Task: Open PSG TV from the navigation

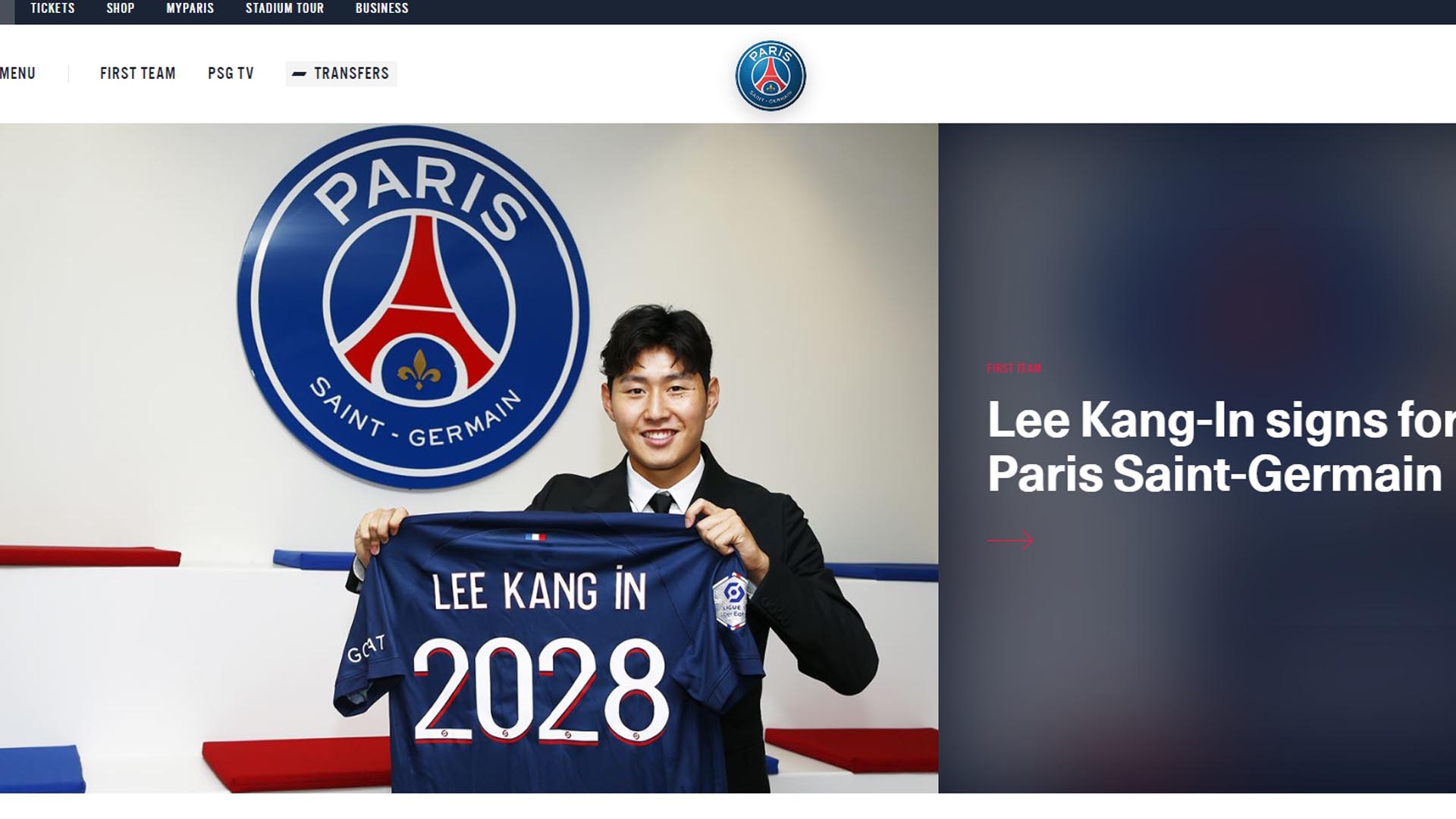Action: click(231, 74)
